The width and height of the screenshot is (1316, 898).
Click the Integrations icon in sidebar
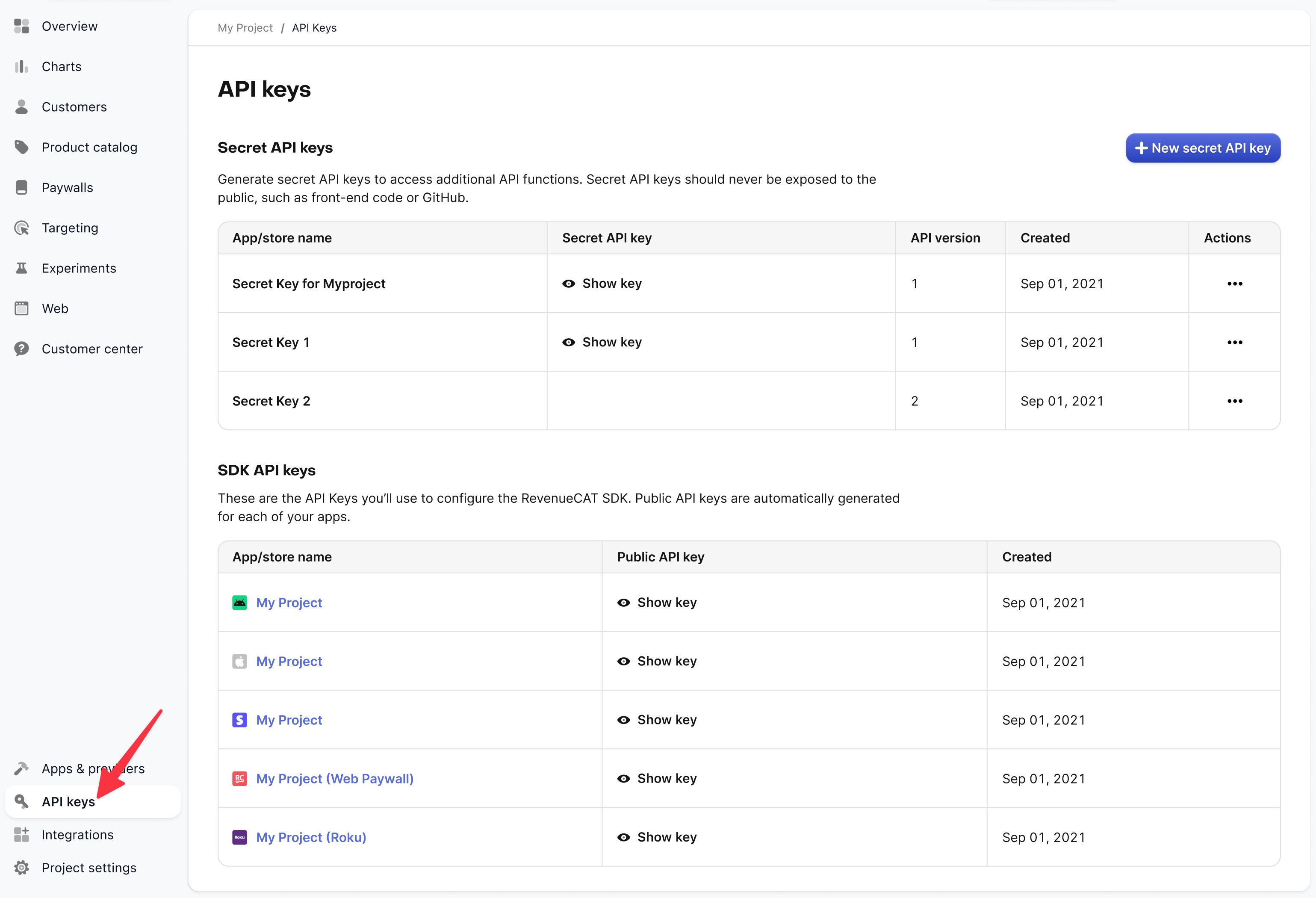click(x=21, y=835)
